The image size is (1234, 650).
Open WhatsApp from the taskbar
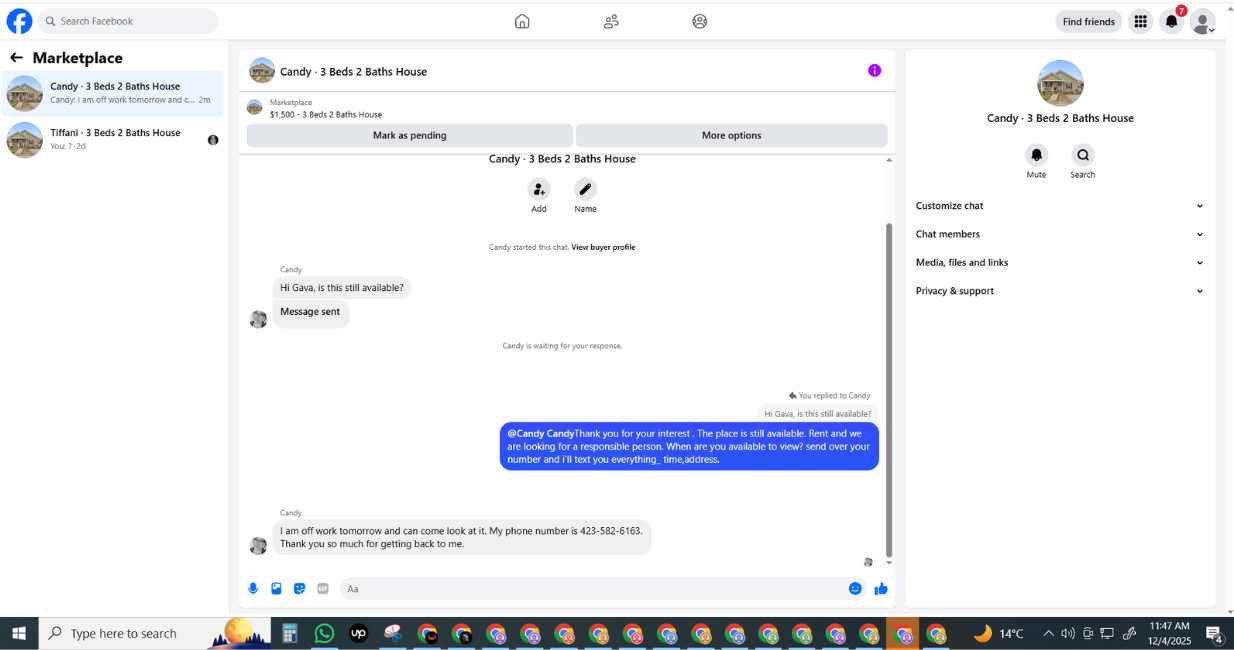(x=324, y=633)
